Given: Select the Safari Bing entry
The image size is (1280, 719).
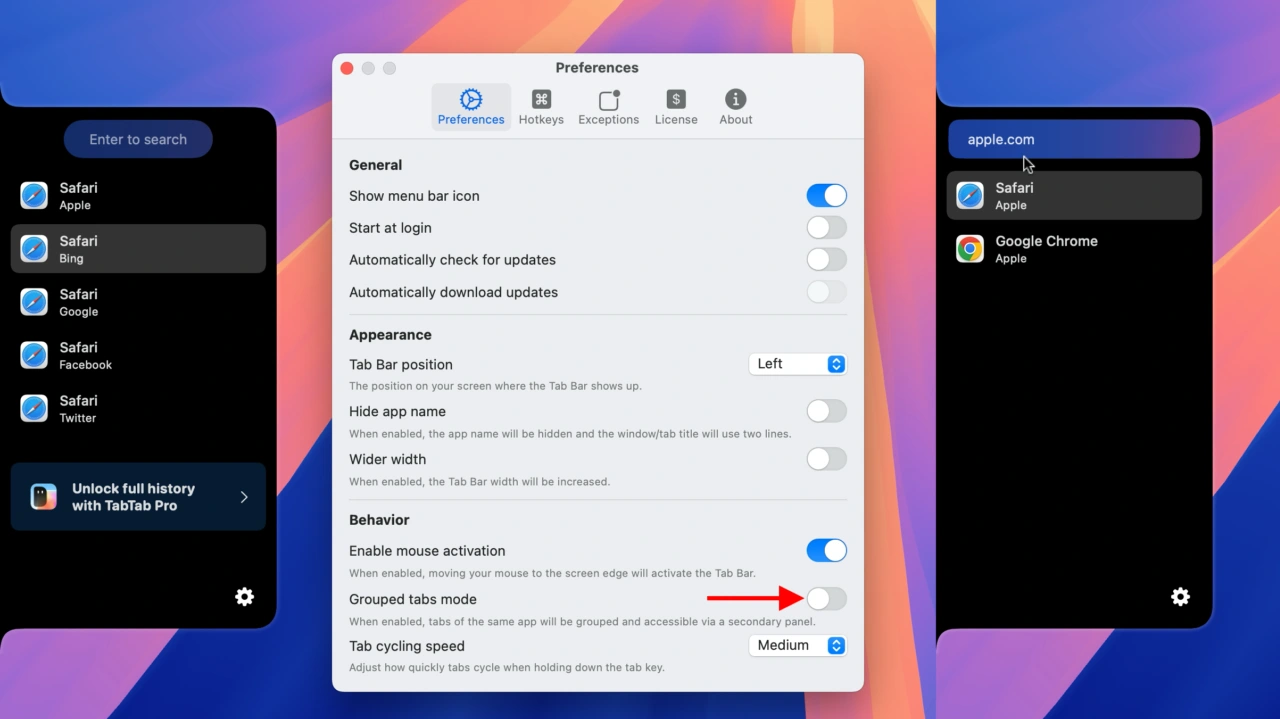Looking at the screenshot, I should pos(138,249).
